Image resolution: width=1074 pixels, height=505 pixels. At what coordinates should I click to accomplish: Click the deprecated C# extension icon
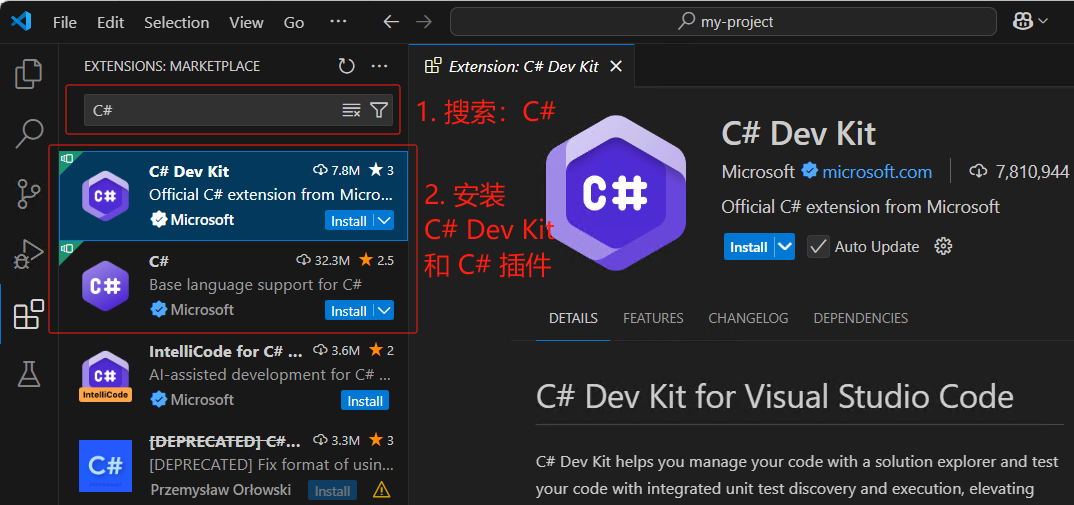click(x=105, y=466)
